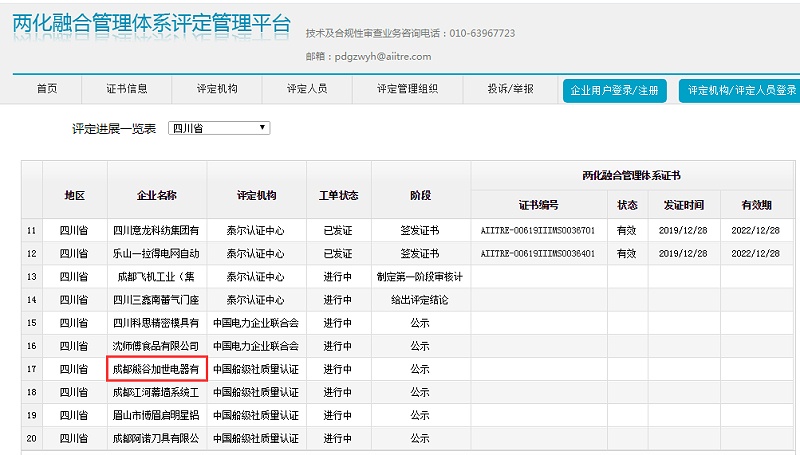Viewport: 800px width, 455px height.
Task: Click 成都阿诺刀具有限公司 in row 20
Action: point(156,438)
